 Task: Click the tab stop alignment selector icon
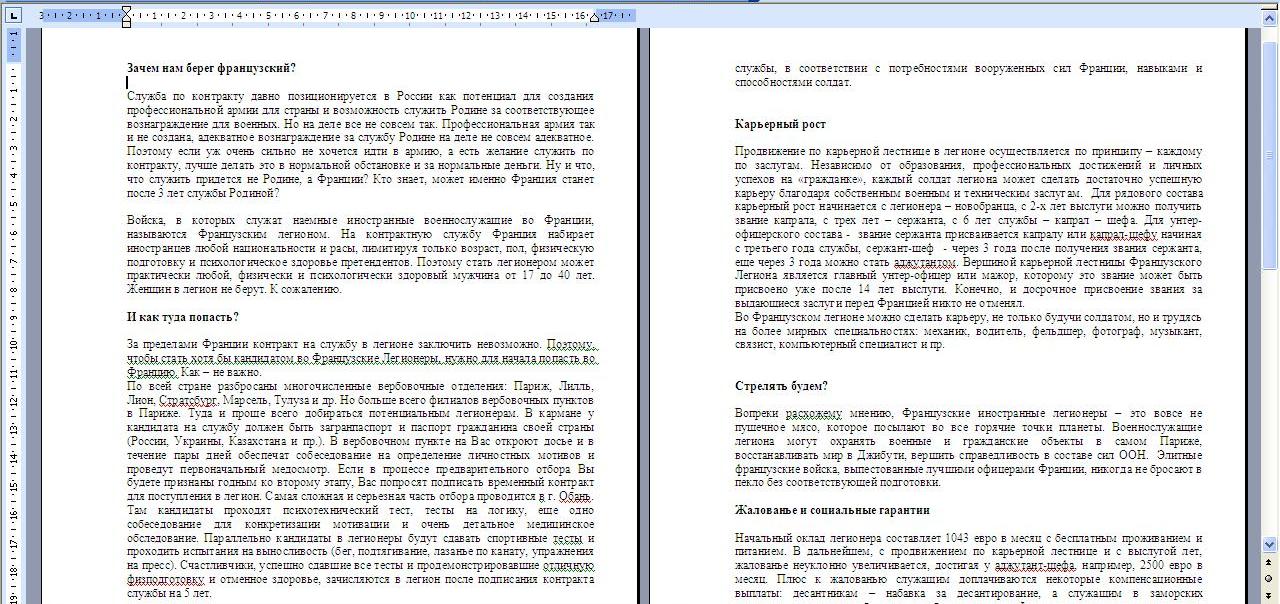(x=14, y=16)
